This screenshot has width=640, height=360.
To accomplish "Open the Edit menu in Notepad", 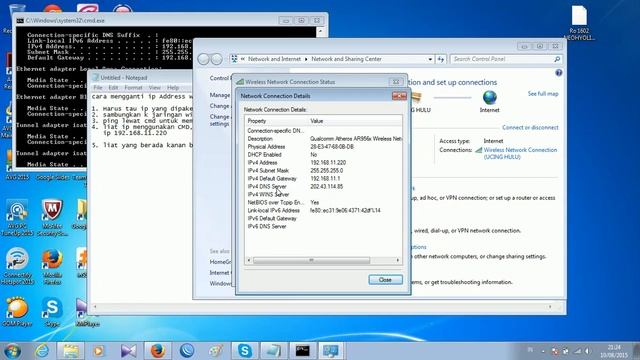I will coord(113,88).
